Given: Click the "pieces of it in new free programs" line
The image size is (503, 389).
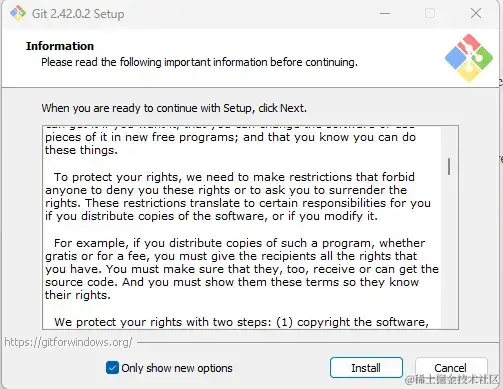Looking at the screenshot, I should pos(230,137).
